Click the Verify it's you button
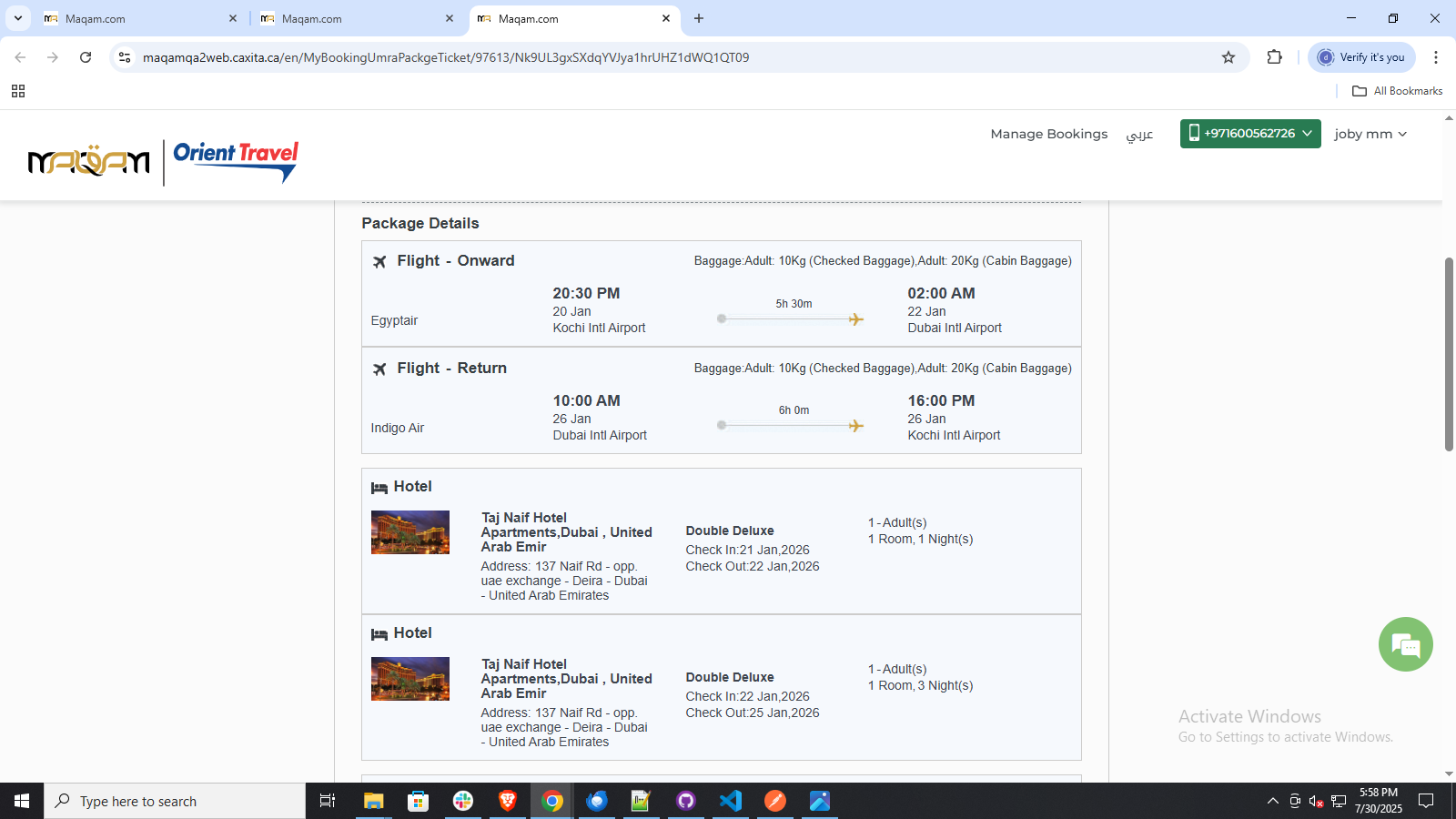 coord(1361,57)
